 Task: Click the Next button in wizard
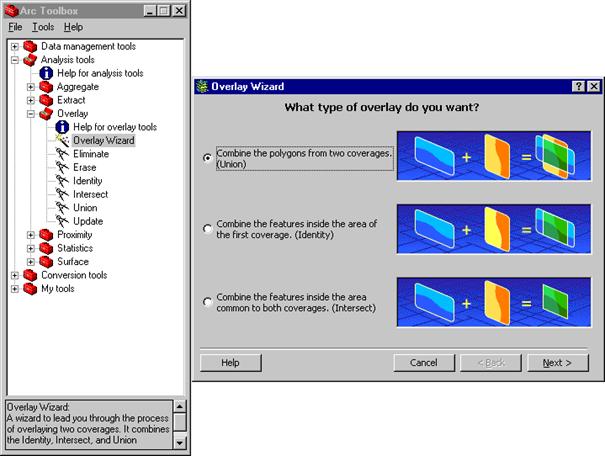click(557, 362)
